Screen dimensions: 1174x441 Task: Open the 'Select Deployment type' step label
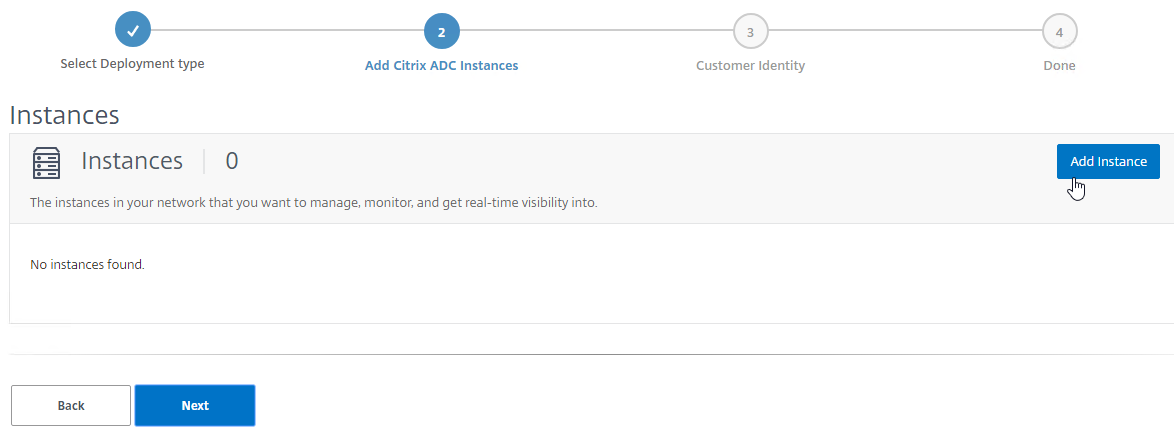(x=133, y=64)
